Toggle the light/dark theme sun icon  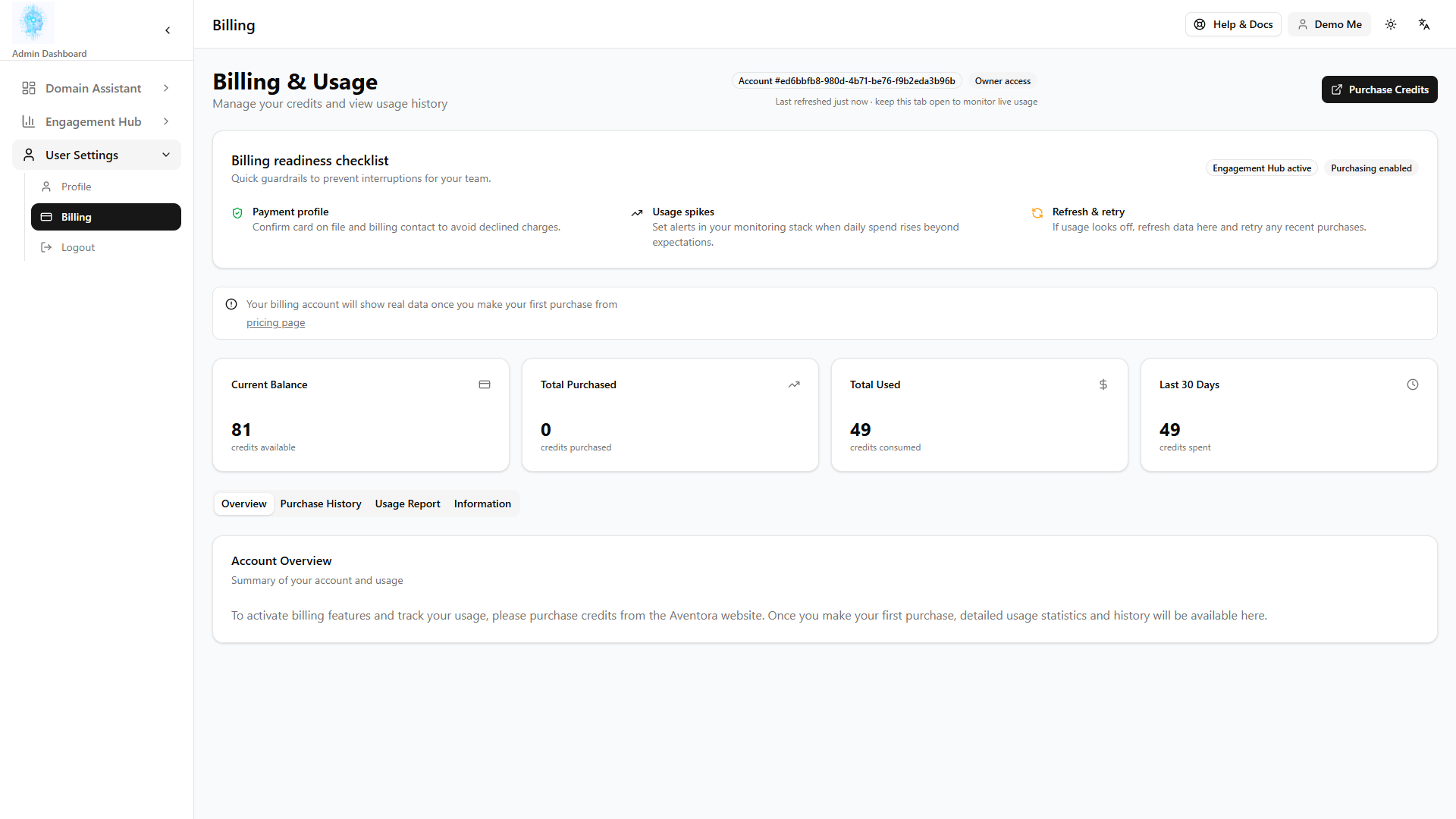[x=1391, y=24]
